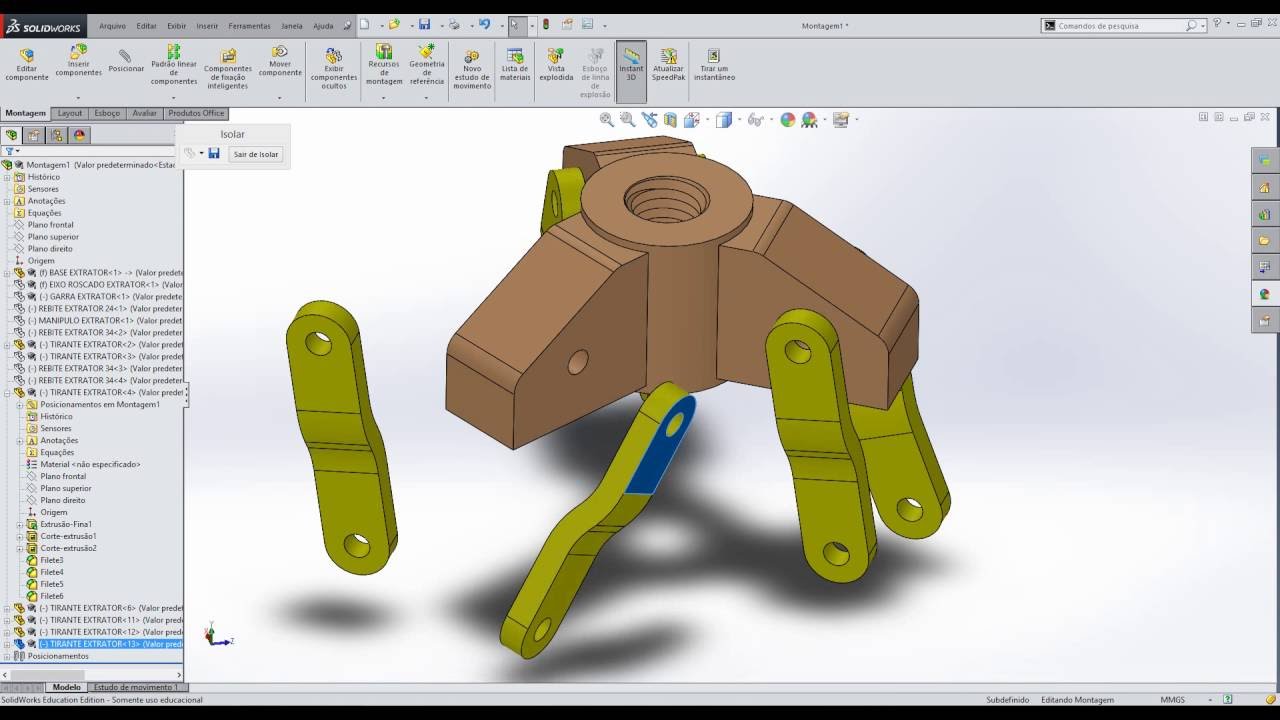Expand BASE EXTRATOR<1> component

coord(7,273)
